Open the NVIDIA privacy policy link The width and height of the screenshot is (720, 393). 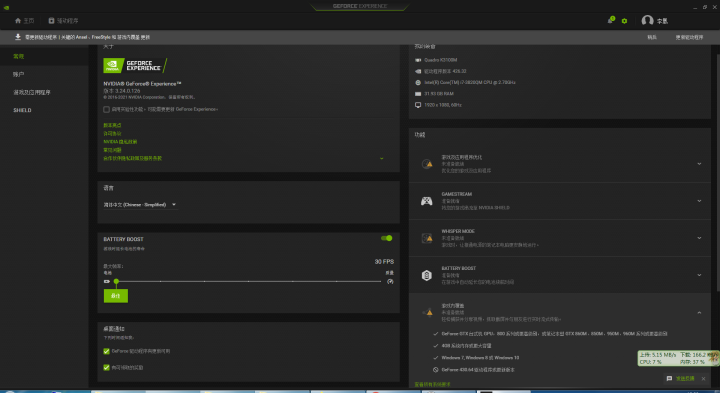(x=120, y=142)
